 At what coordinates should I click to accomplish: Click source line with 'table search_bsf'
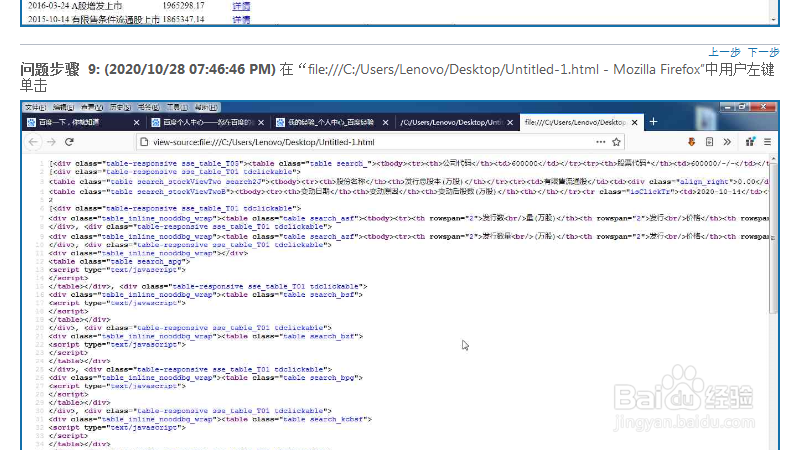click(x=206, y=294)
